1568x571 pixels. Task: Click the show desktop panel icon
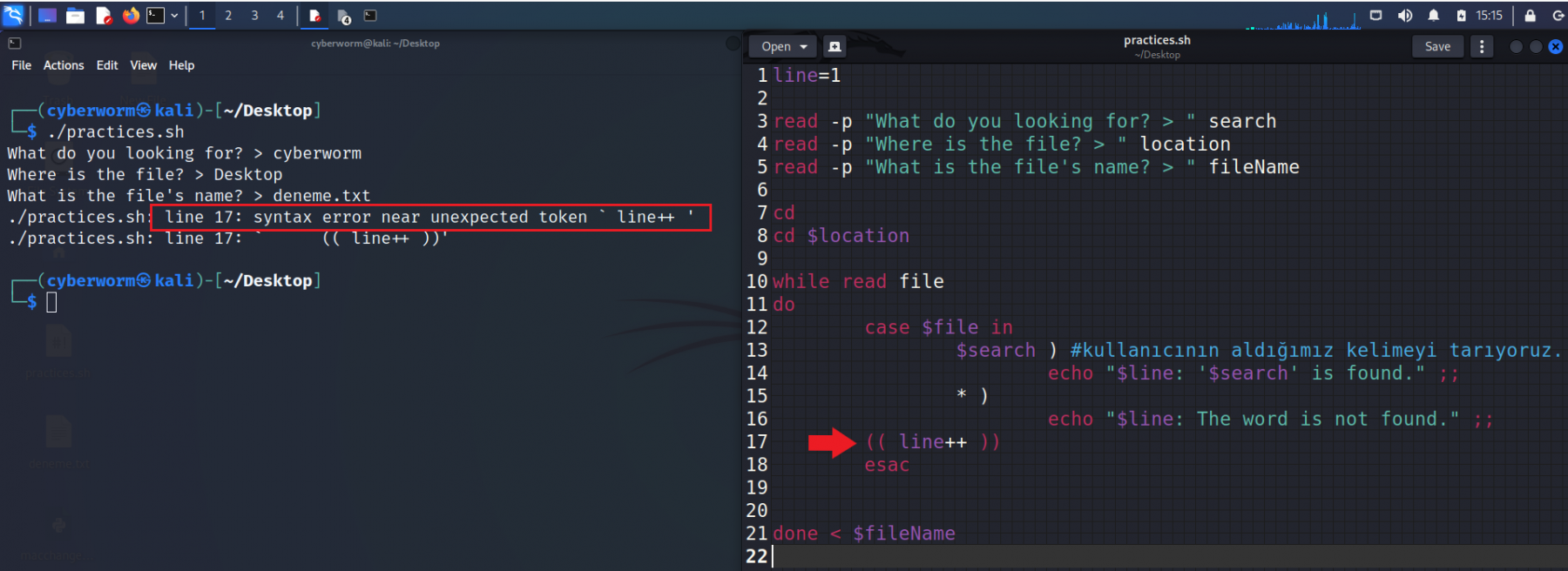pyautogui.click(x=48, y=16)
